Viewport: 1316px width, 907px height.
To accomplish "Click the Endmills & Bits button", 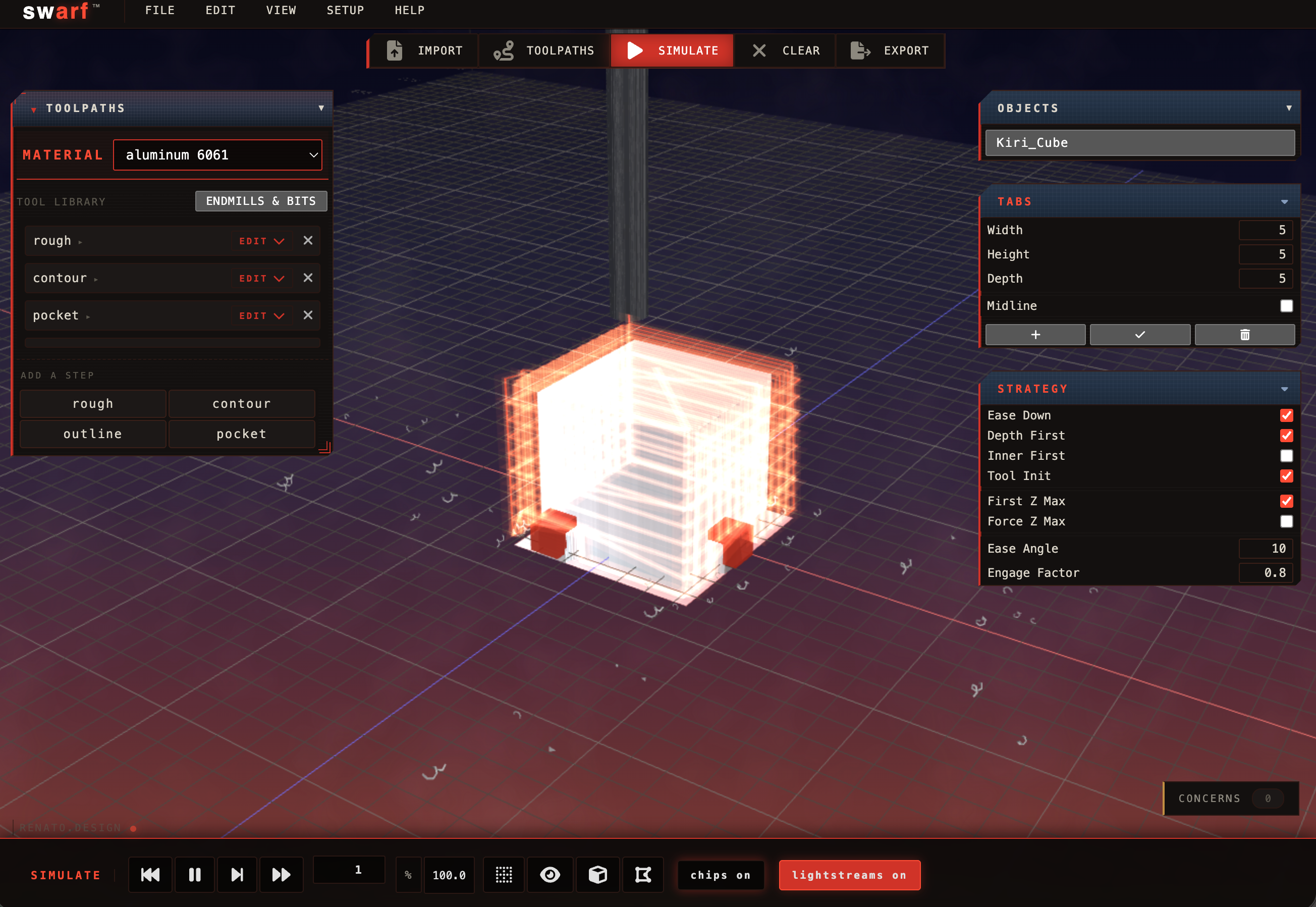I will click(x=261, y=200).
